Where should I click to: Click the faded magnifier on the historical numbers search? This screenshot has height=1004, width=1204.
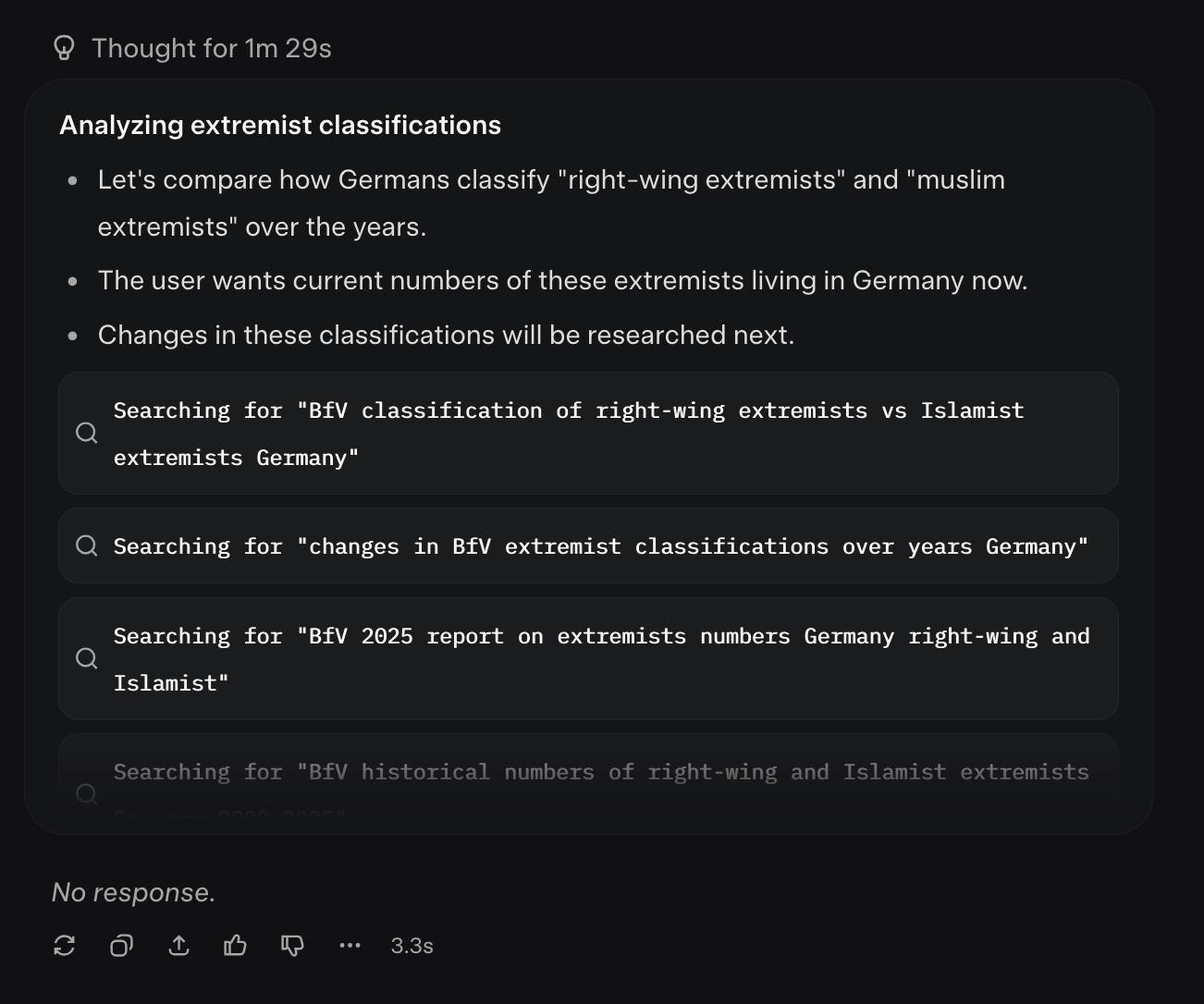click(86, 793)
